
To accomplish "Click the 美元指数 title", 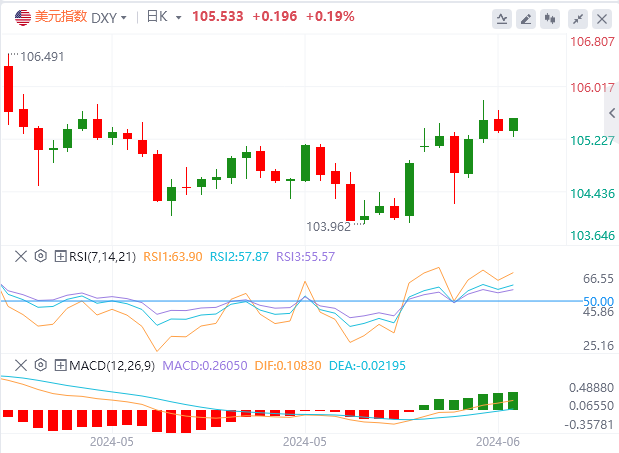I will pos(61,17).
